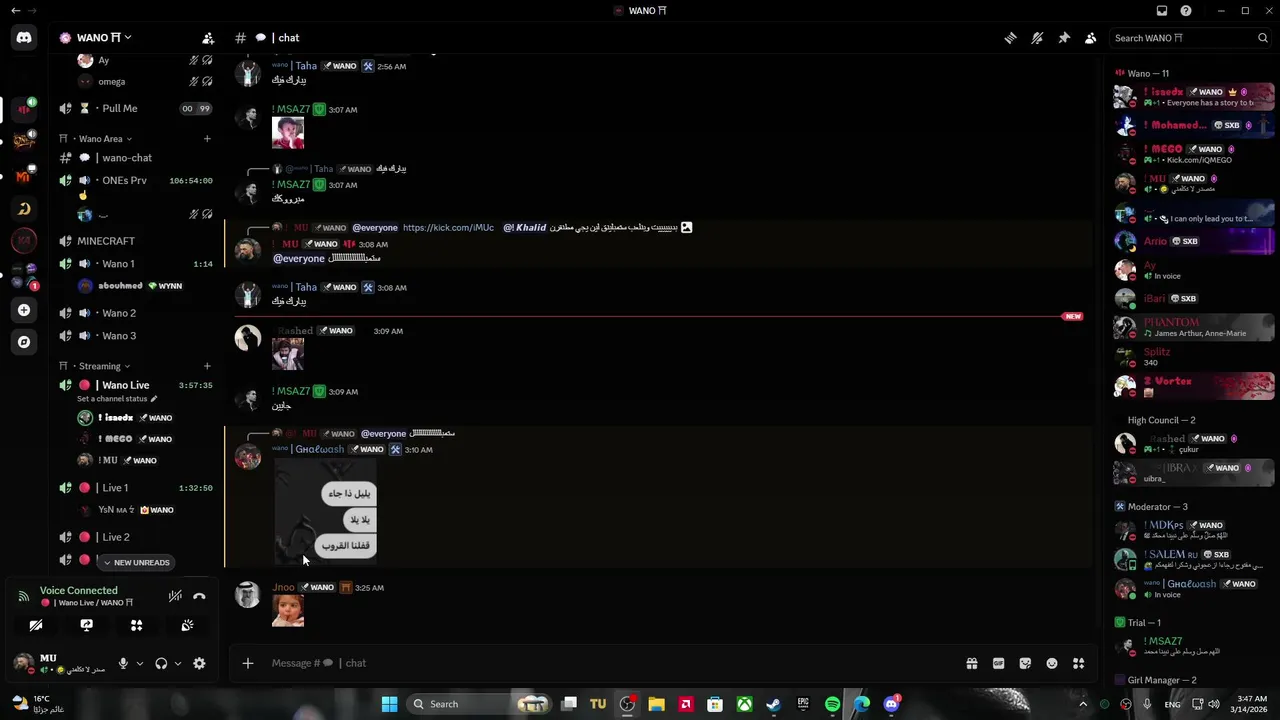Open member SALEM in Moderator list
Viewport: 1280px width, 720px height.
tap(1194, 559)
